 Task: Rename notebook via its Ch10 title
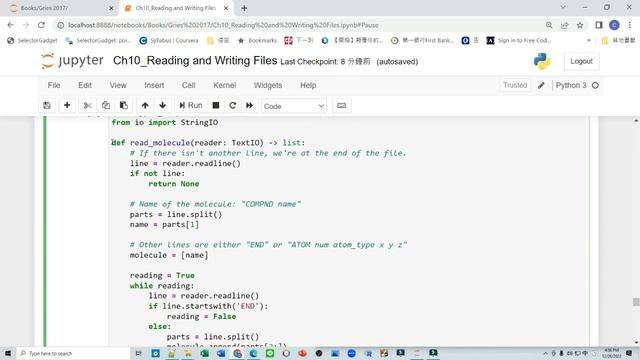(195, 61)
